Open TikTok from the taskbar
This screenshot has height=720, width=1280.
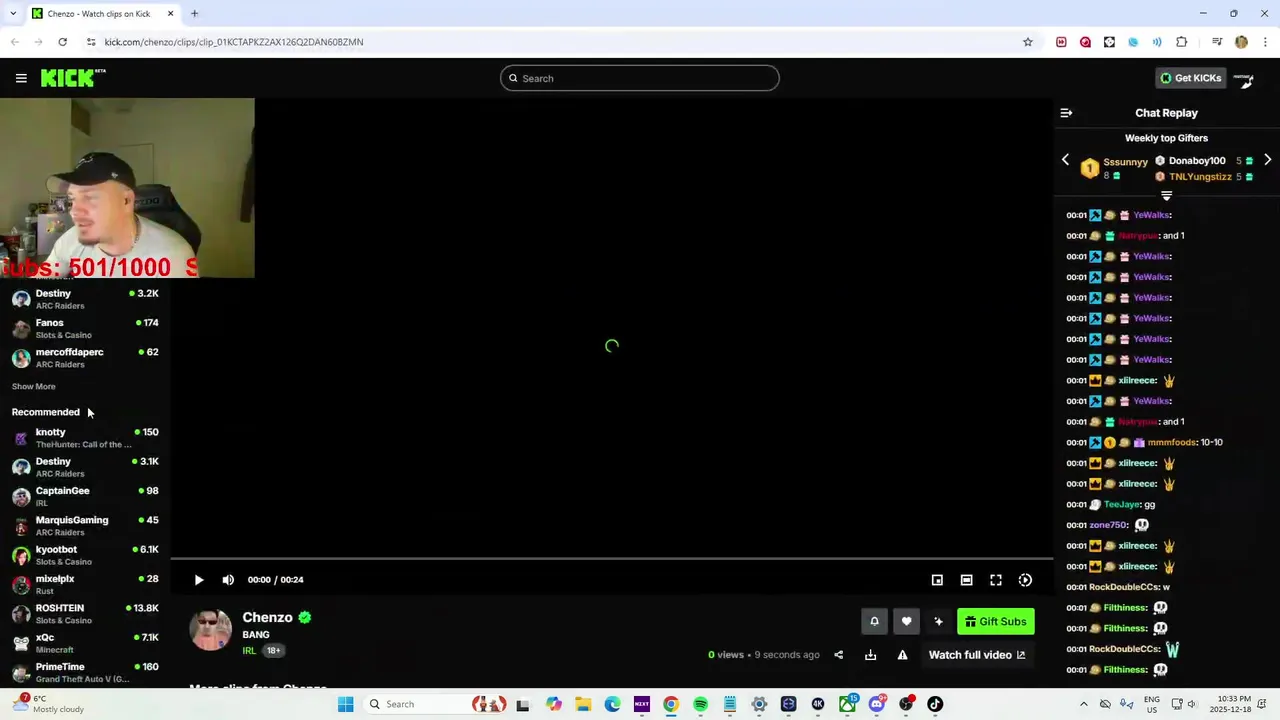[935, 704]
